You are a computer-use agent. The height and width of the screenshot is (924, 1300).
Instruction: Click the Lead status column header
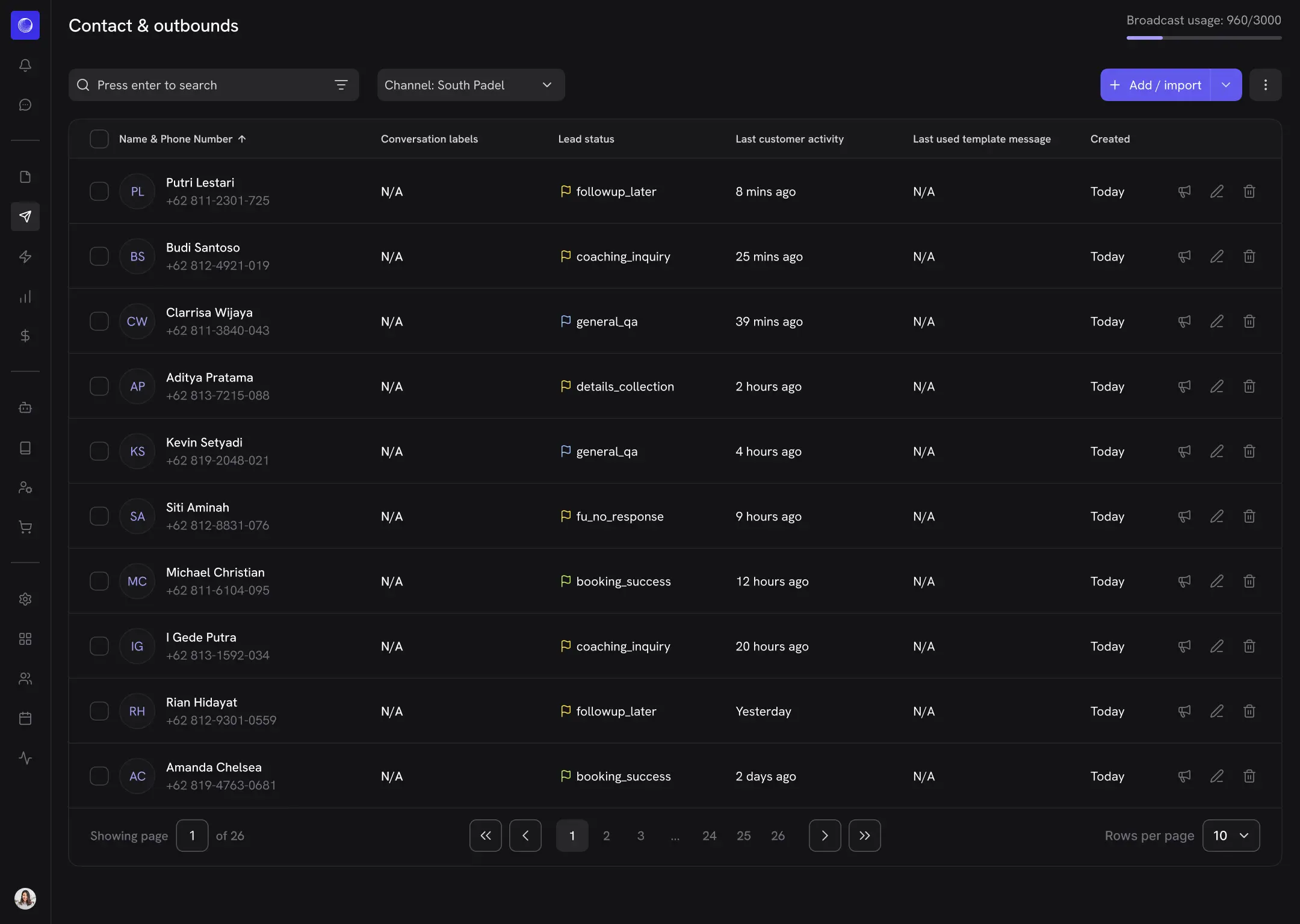(586, 139)
